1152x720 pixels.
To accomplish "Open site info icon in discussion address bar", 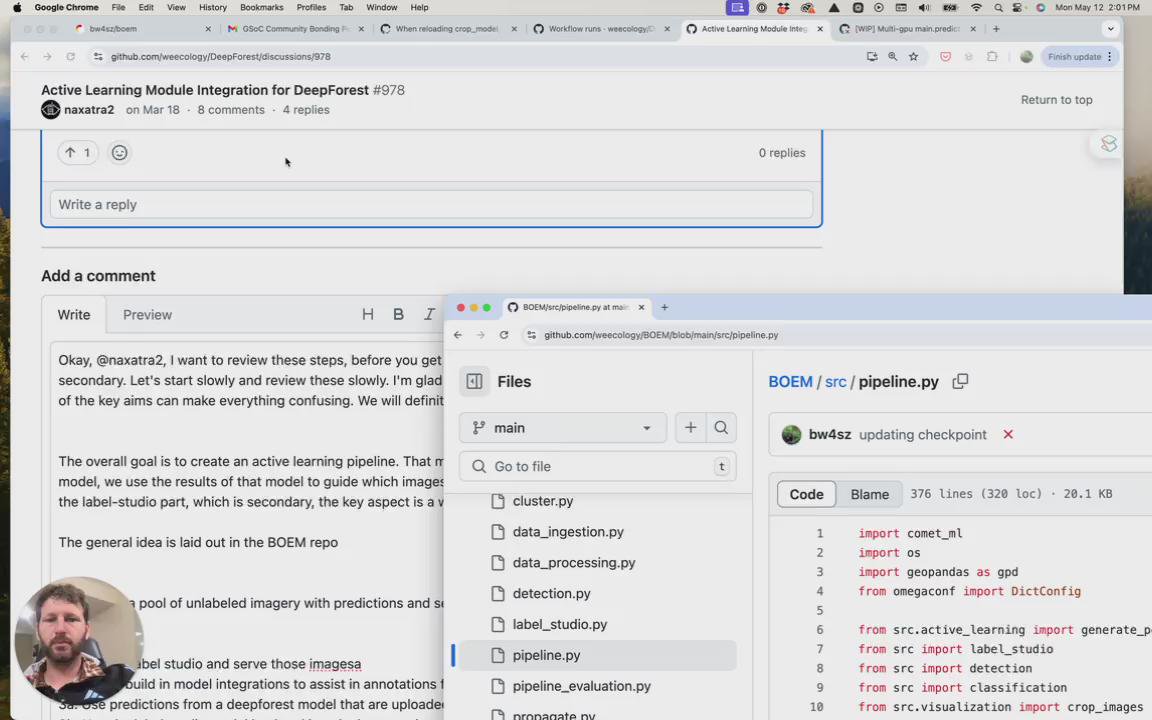I will point(98,57).
